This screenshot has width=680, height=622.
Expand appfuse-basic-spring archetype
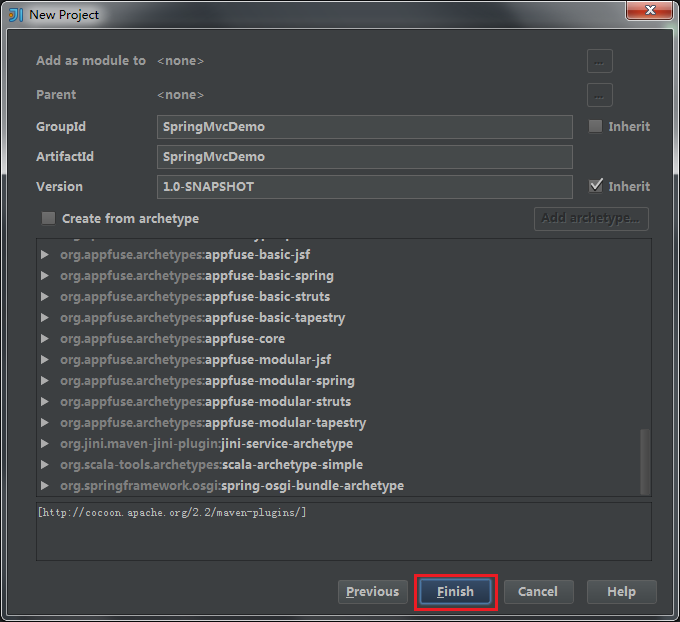coord(44,275)
